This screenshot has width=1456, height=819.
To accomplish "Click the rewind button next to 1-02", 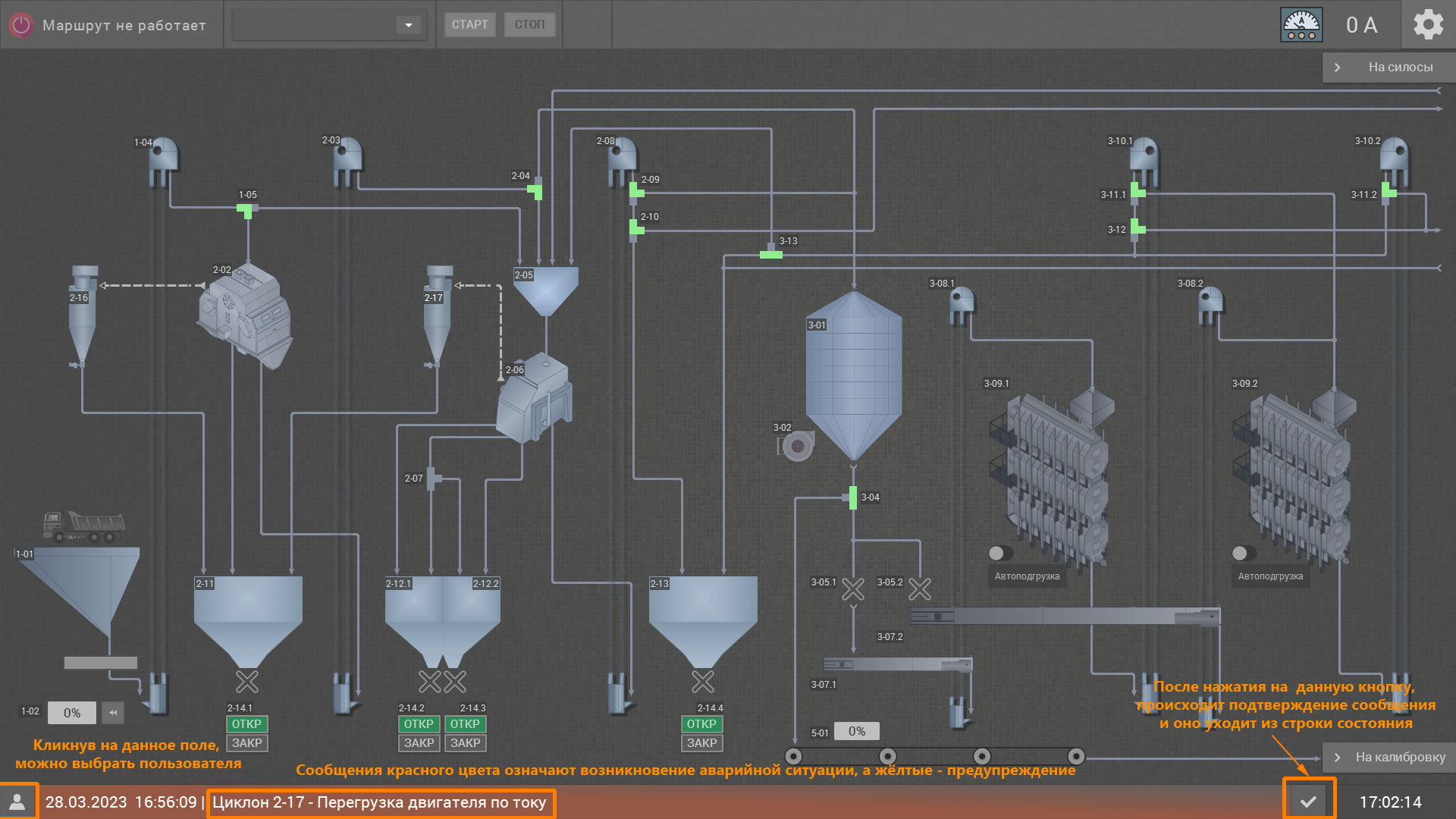I will click(x=113, y=713).
